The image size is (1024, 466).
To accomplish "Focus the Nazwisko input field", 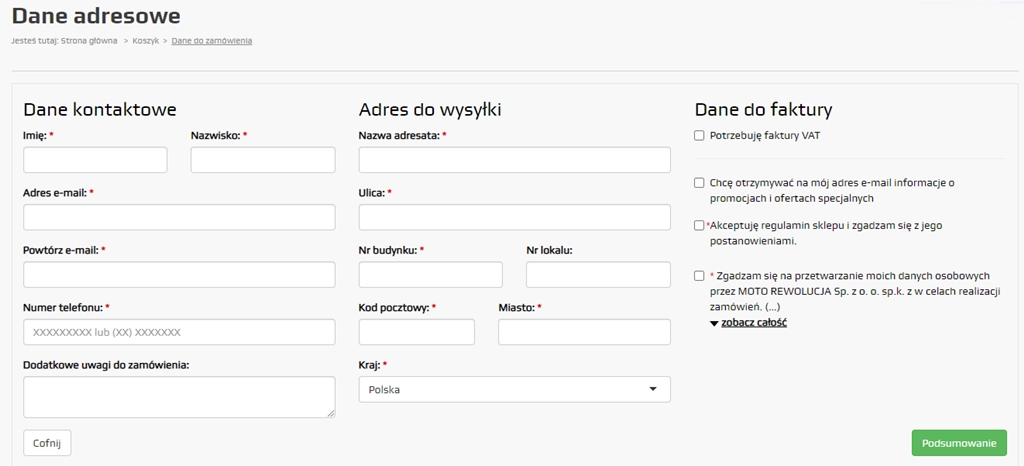I will (x=263, y=160).
